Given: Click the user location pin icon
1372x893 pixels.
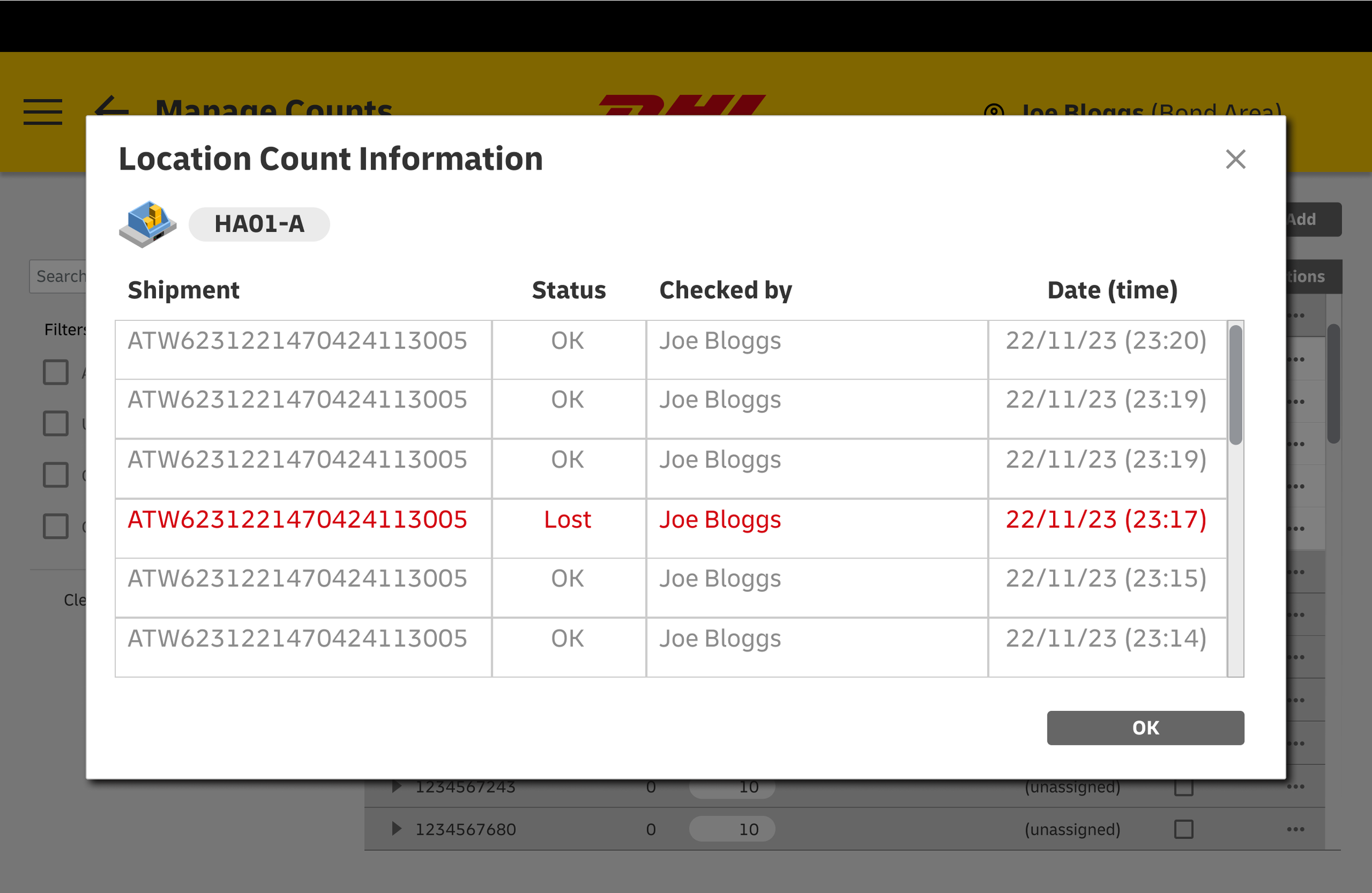Looking at the screenshot, I should pos(994,110).
